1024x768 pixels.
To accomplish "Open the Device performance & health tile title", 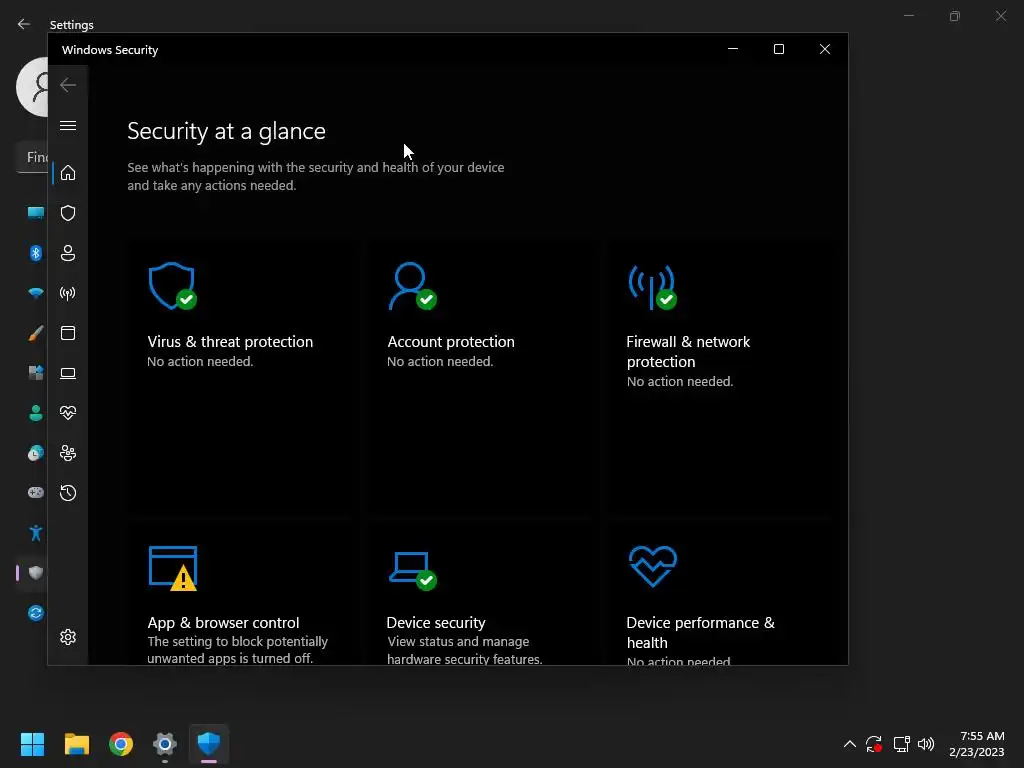I will (700, 632).
